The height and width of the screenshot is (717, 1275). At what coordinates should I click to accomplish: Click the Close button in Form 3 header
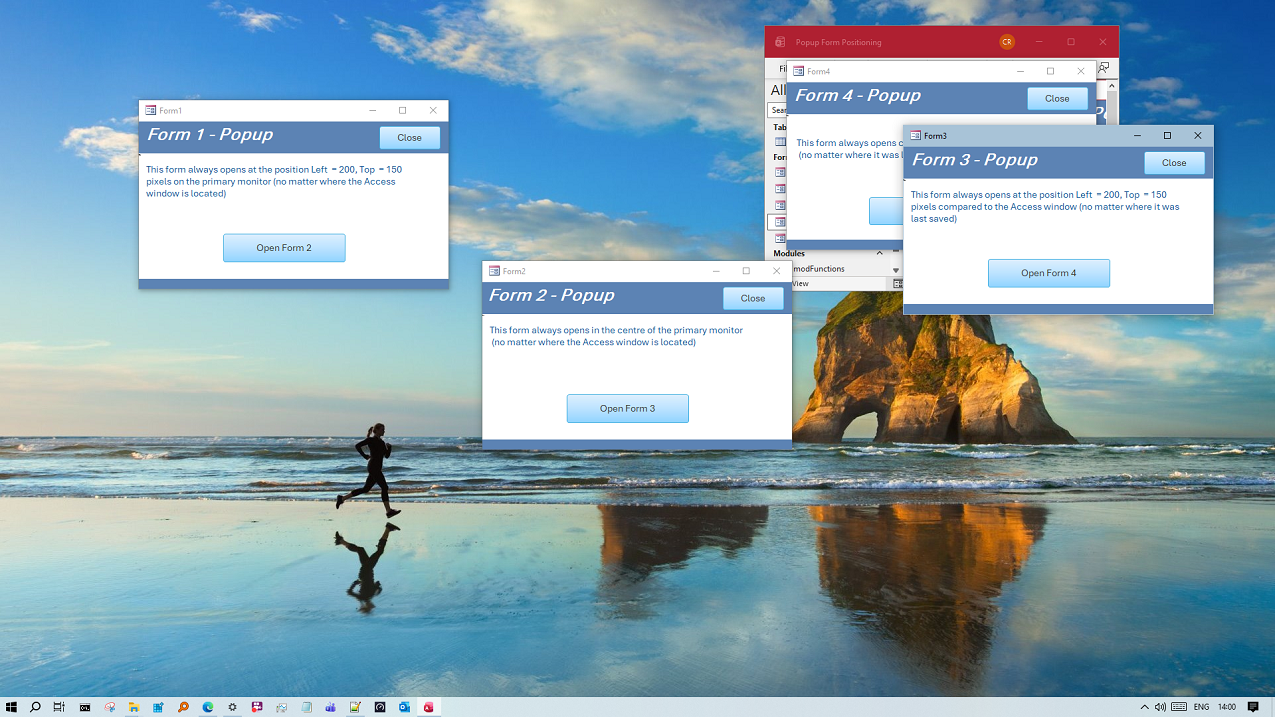pos(1174,163)
